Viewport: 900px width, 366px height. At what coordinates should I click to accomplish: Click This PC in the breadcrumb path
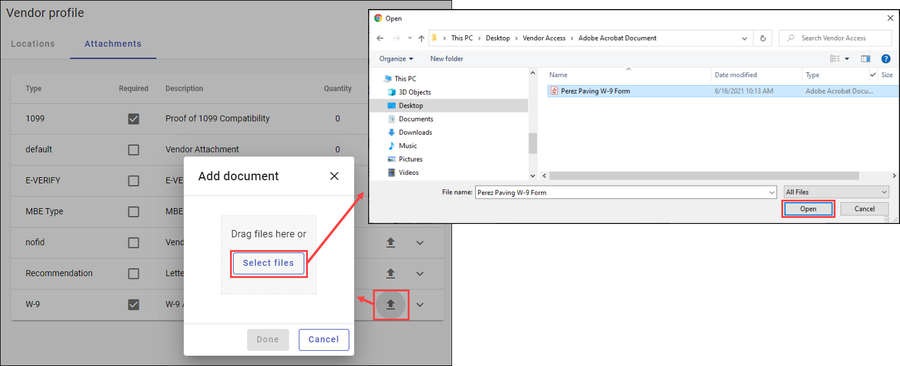pos(462,38)
